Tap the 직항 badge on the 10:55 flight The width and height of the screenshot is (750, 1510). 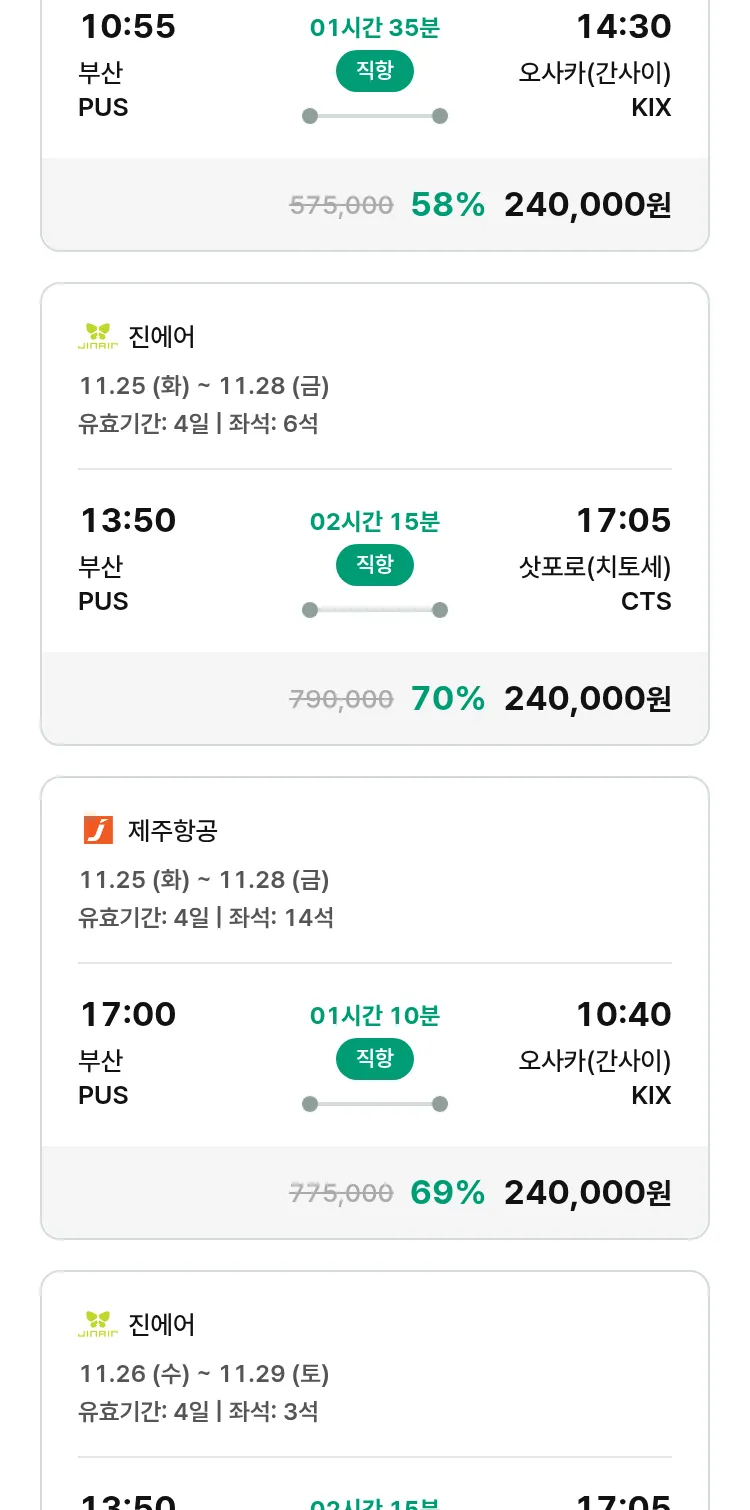click(374, 71)
